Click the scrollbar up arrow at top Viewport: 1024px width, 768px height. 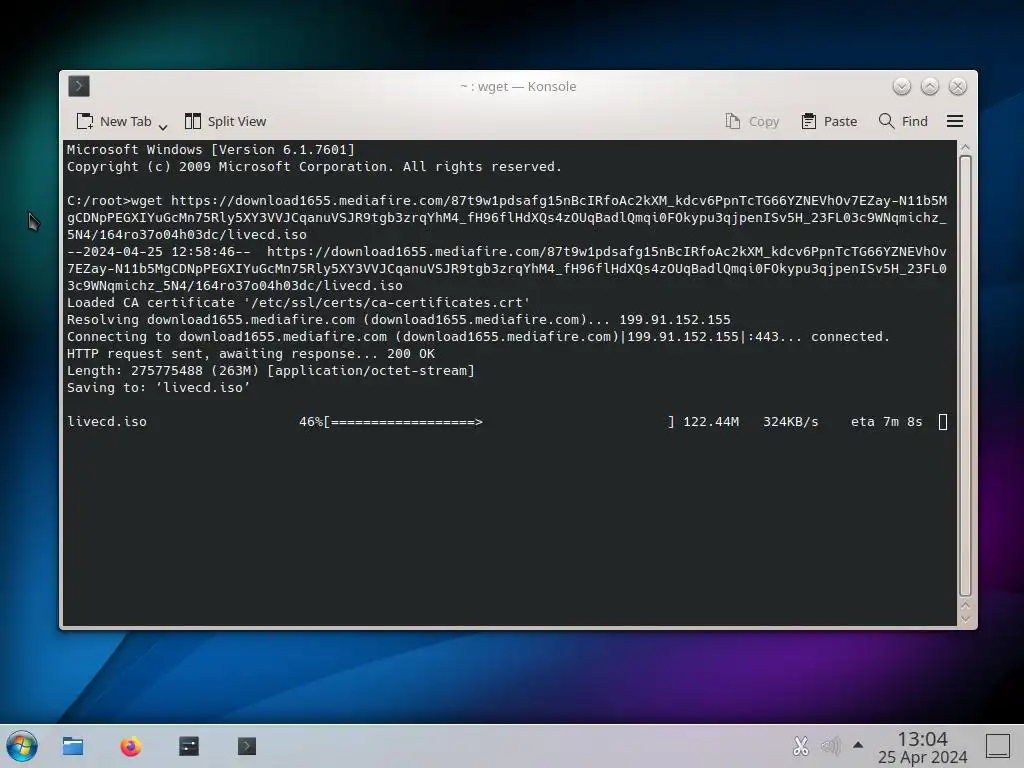(965, 148)
